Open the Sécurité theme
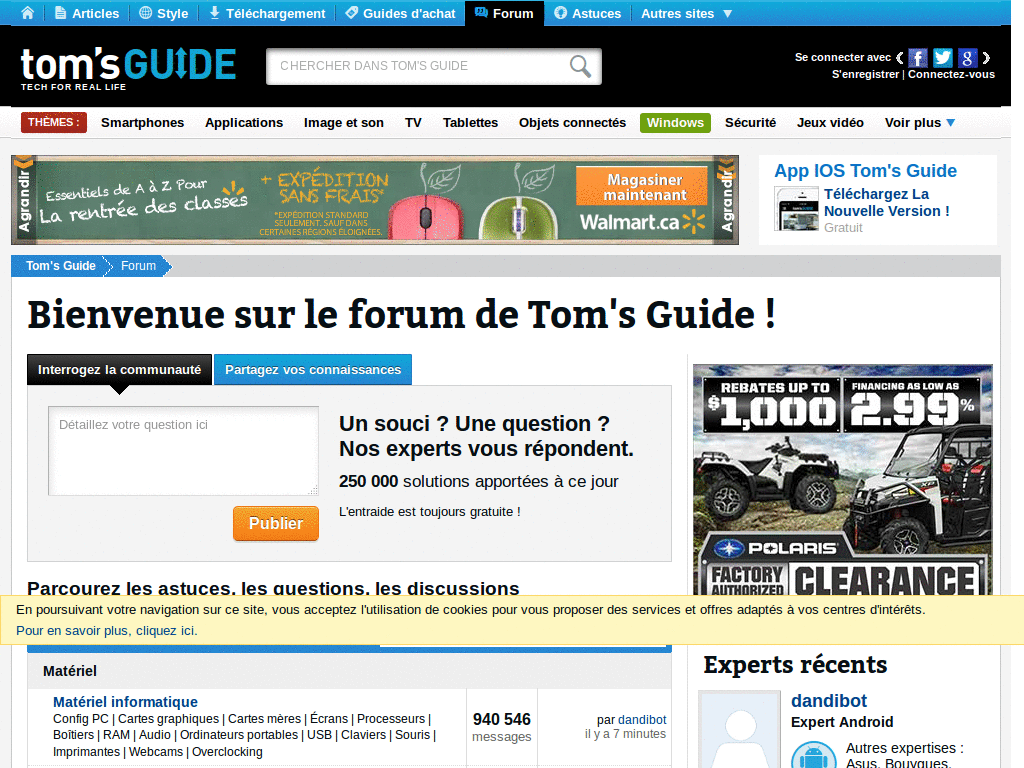The height and width of the screenshot is (768, 1024). click(x=750, y=123)
